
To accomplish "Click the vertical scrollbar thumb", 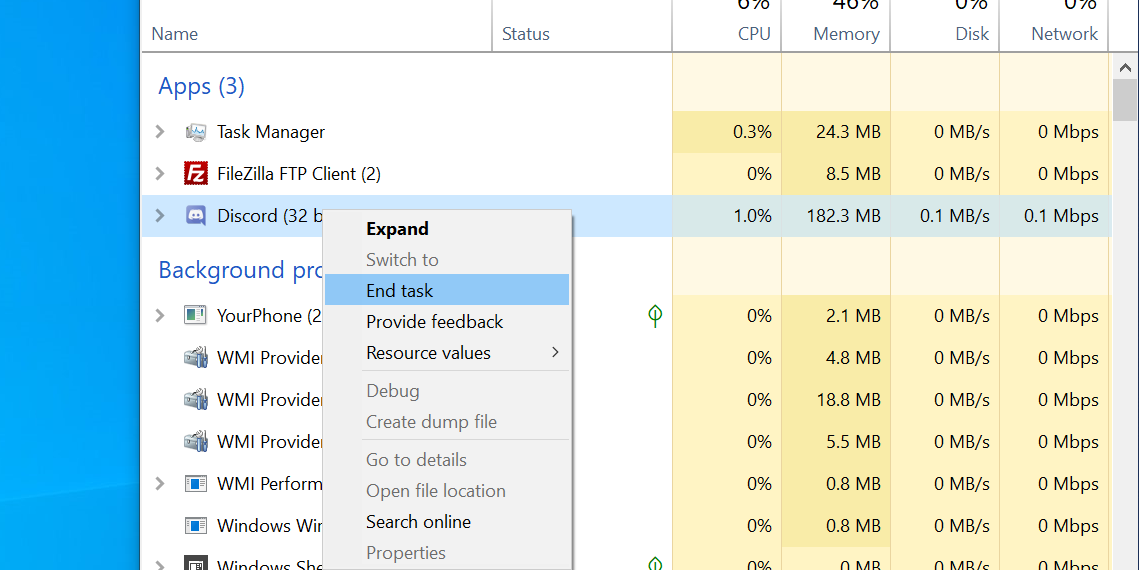I will pyautogui.click(x=1124, y=98).
